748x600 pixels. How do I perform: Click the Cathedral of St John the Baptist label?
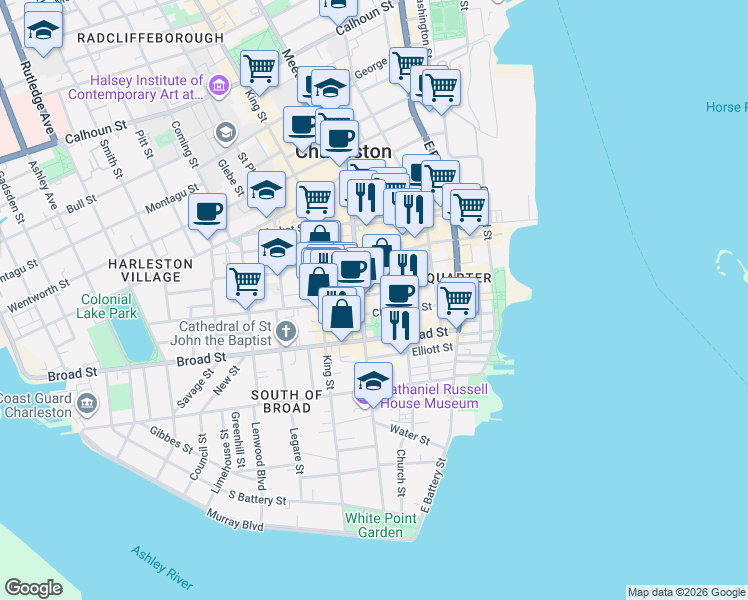coord(222,333)
